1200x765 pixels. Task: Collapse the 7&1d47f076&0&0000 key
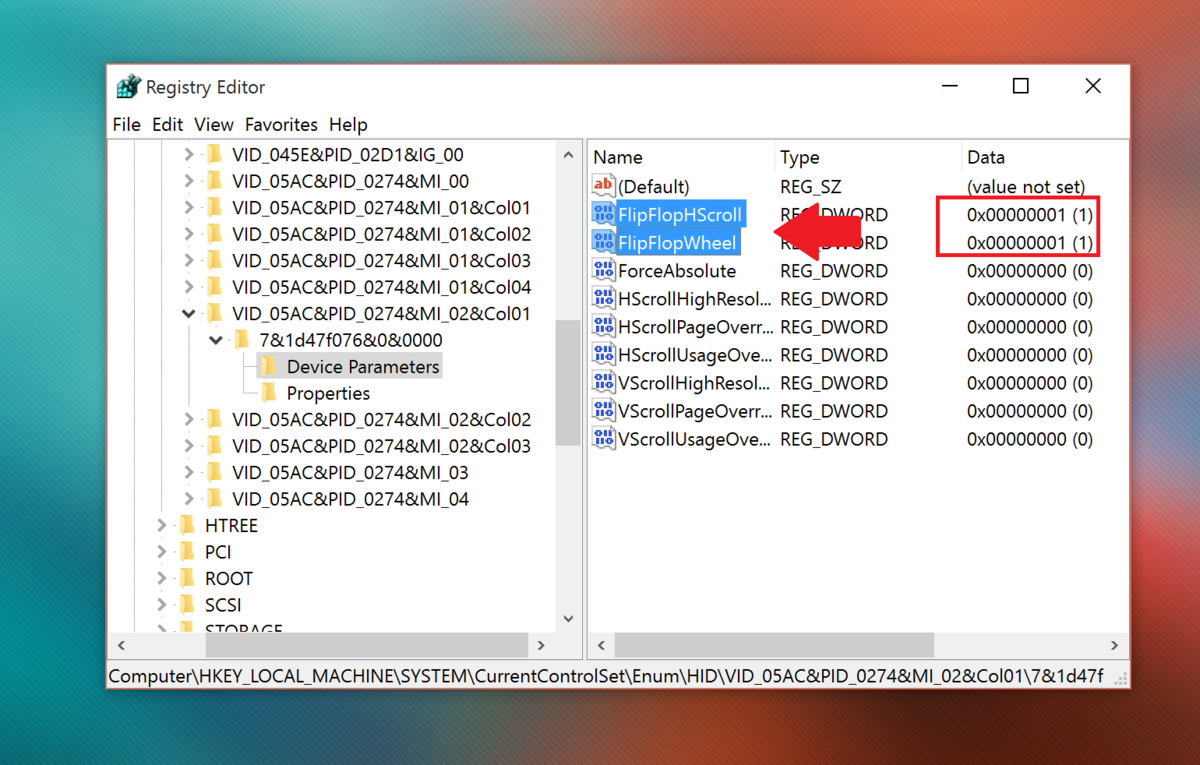(217, 339)
